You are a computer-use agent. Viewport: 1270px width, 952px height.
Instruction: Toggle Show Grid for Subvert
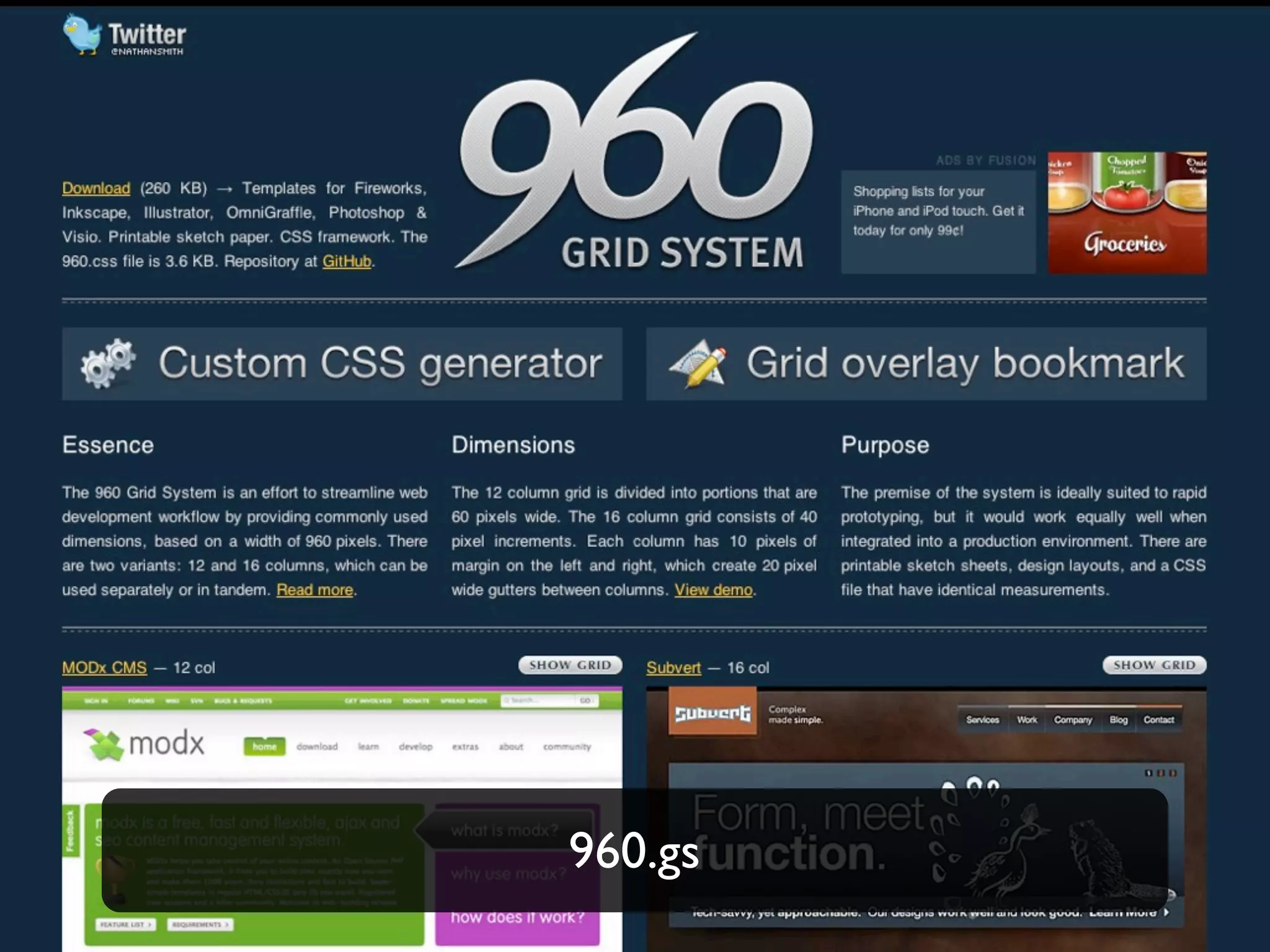pyautogui.click(x=1154, y=665)
